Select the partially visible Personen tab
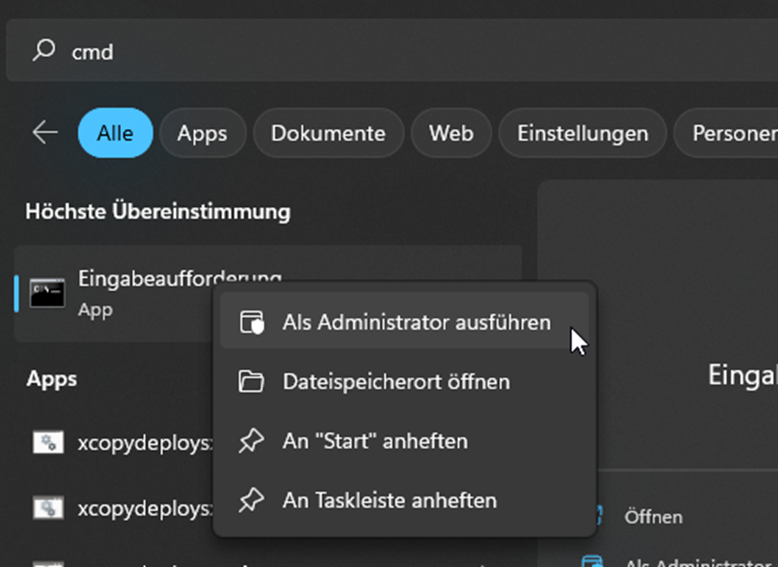Screen dimensions: 778x567 pyautogui.click(x=726, y=133)
